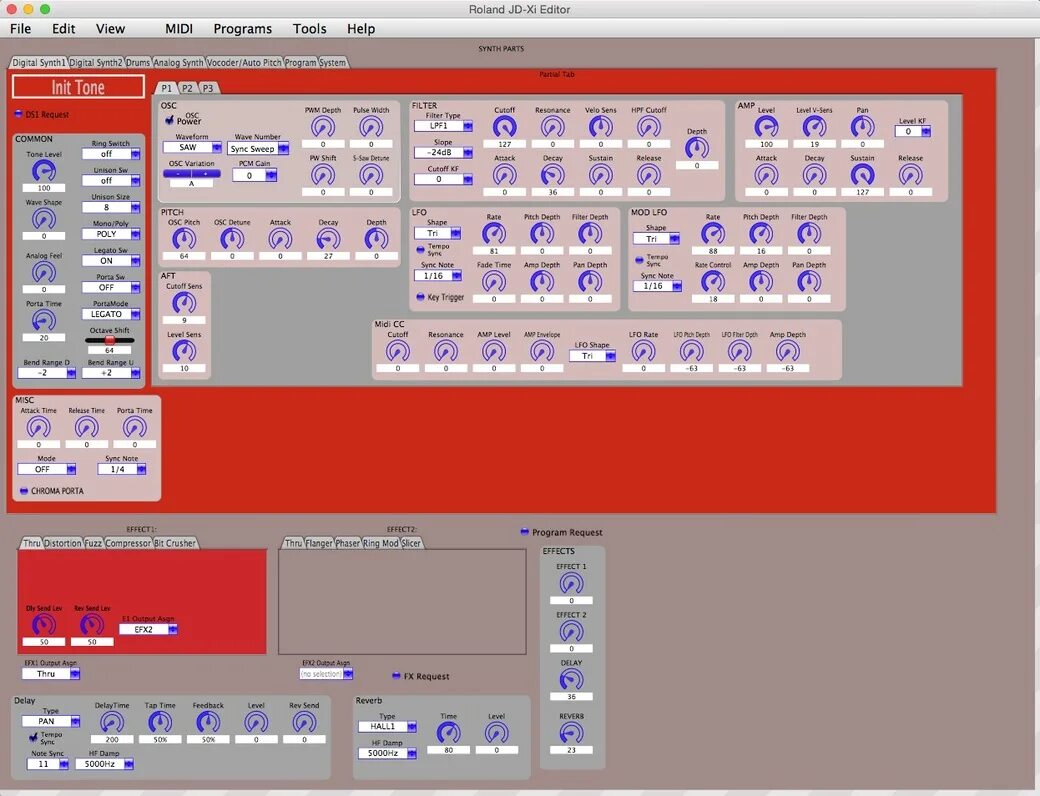Open the Delay Type PAN dropdown
This screenshot has width=1040, height=796.
[51, 721]
